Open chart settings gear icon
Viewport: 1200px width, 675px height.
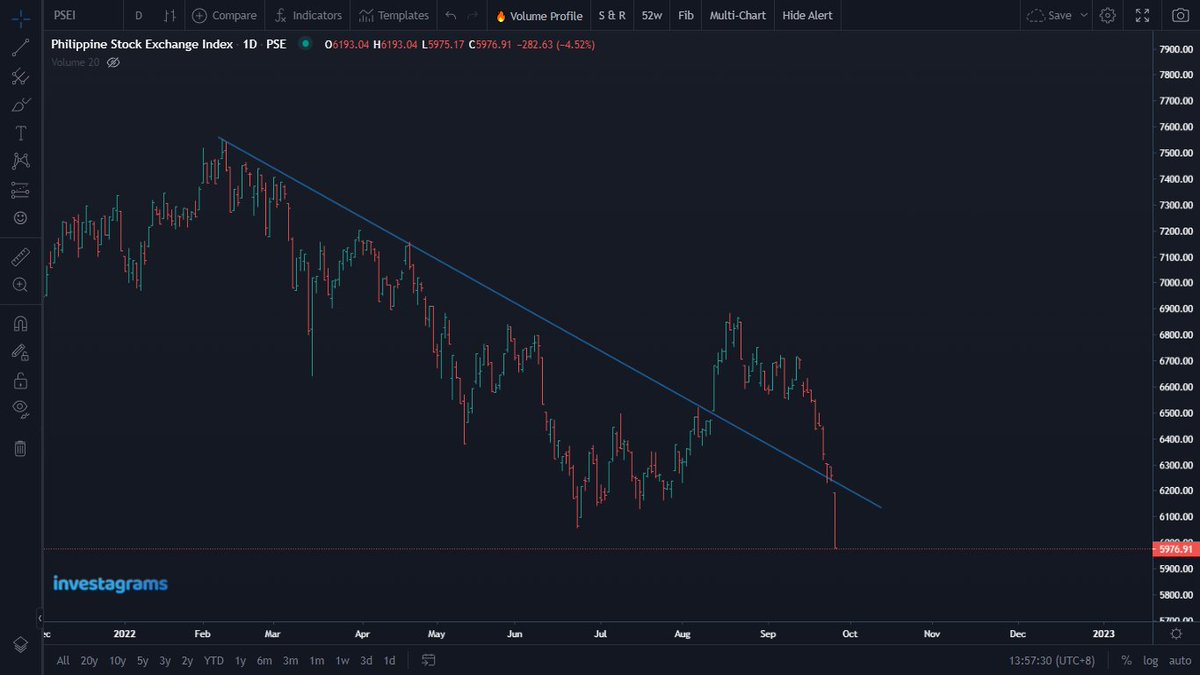click(1108, 15)
